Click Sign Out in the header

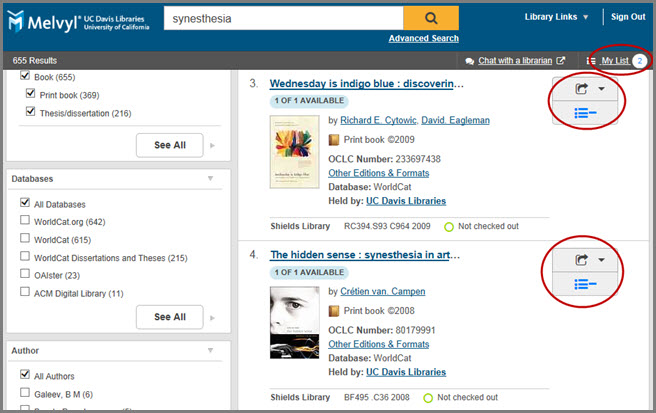coord(628,17)
